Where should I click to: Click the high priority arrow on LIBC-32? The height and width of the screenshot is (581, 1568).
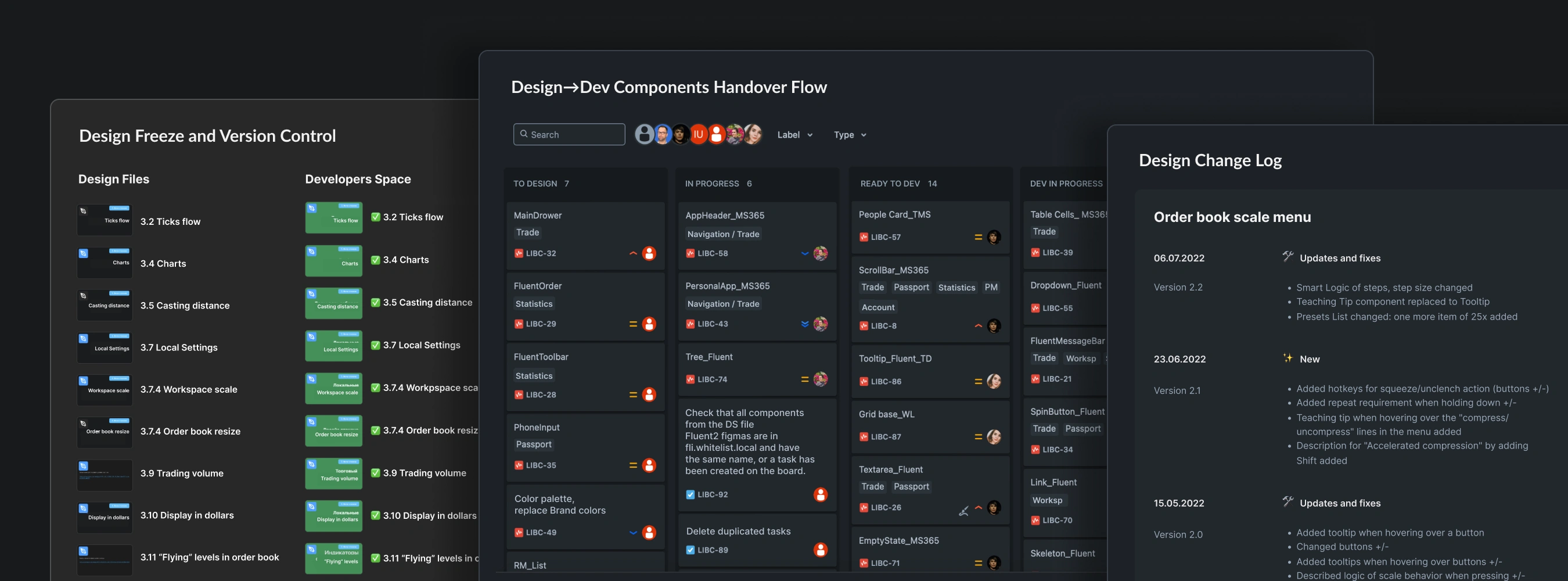click(633, 253)
